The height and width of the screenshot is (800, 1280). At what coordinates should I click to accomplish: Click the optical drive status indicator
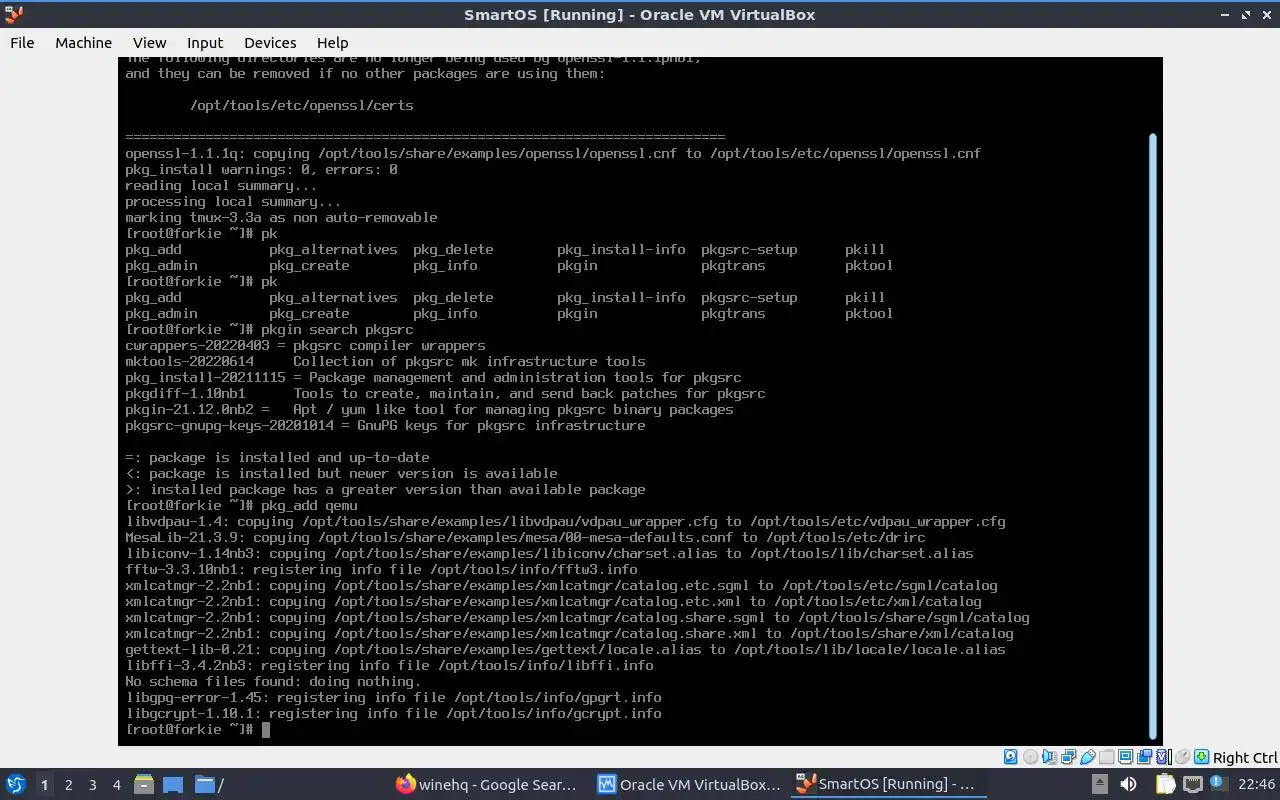click(x=1031, y=757)
